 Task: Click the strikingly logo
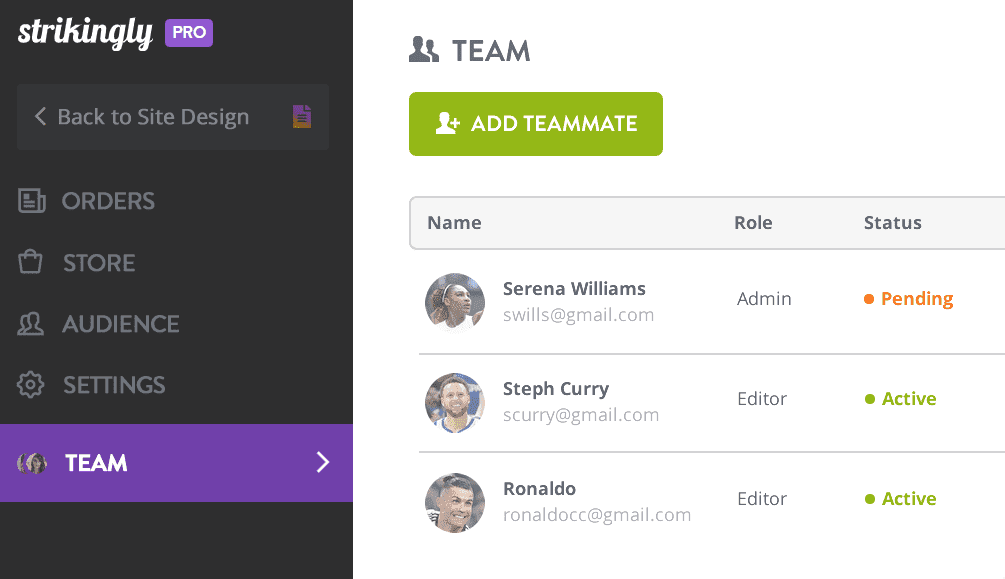point(84,33)
